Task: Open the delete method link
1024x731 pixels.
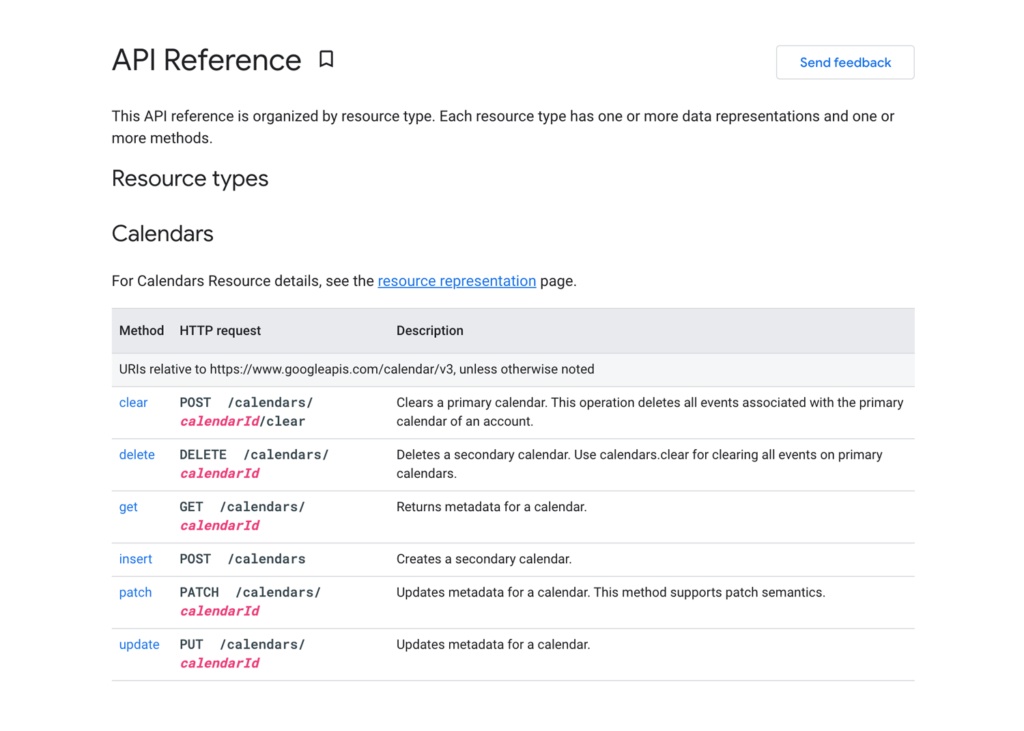Action: tap(137, 455)
